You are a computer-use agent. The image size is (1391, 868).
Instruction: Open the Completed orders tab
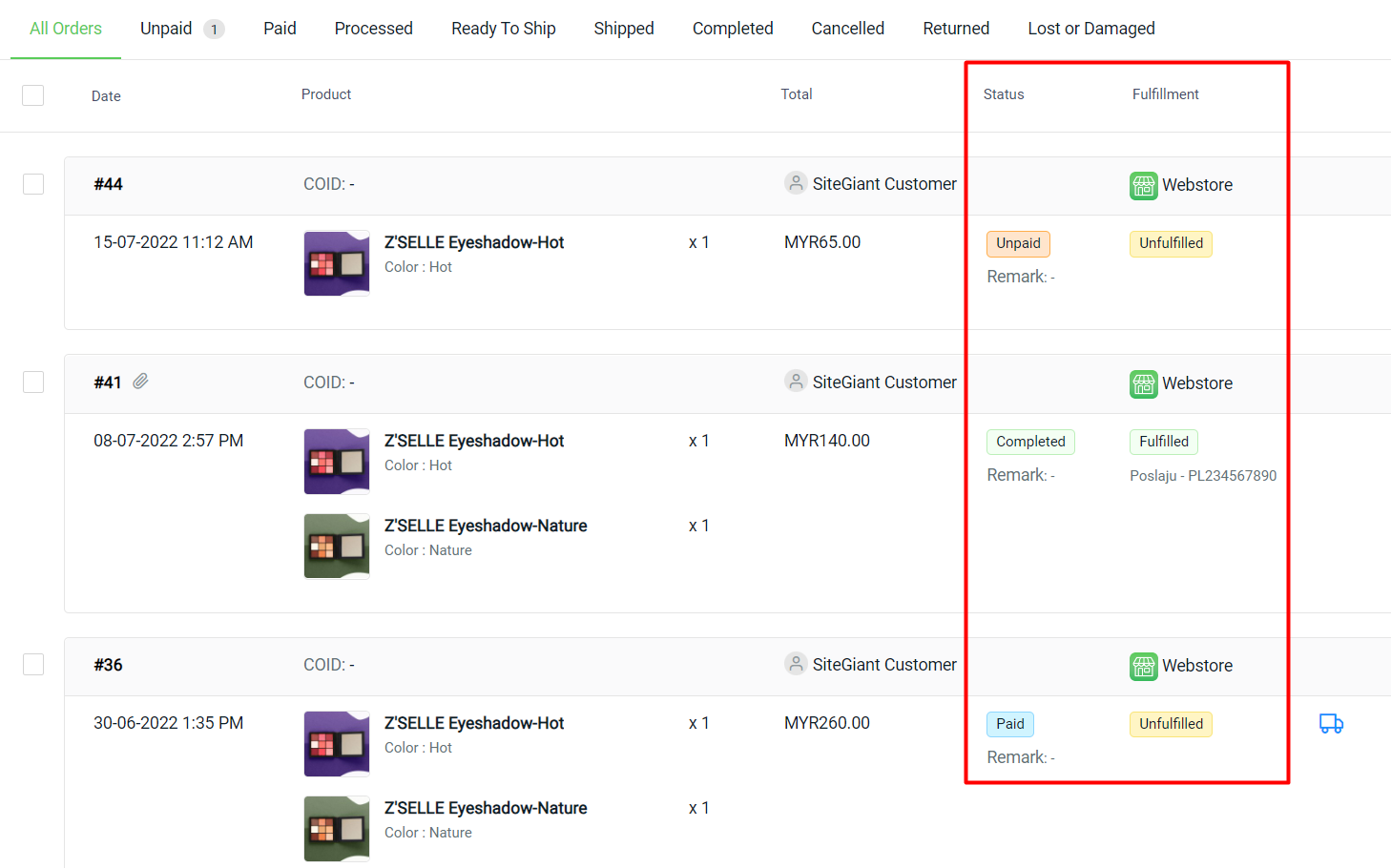click(733, 29)
